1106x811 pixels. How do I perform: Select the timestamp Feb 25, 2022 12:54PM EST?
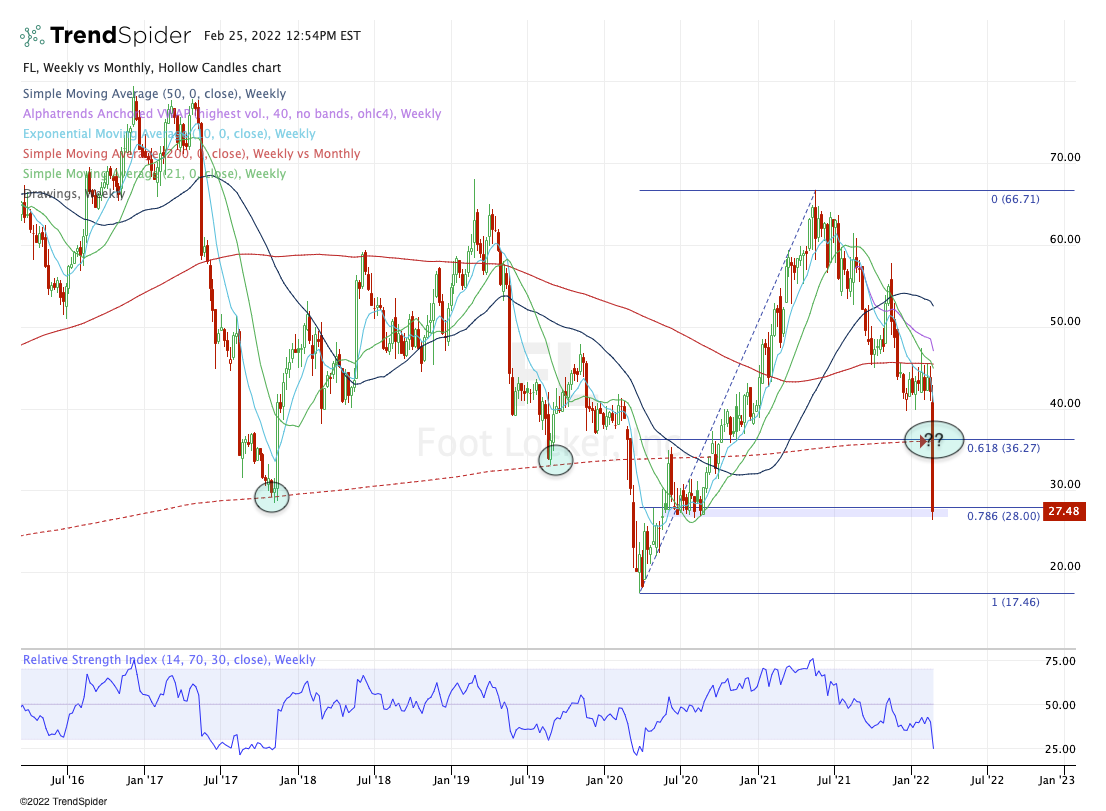tap(282, 36)
